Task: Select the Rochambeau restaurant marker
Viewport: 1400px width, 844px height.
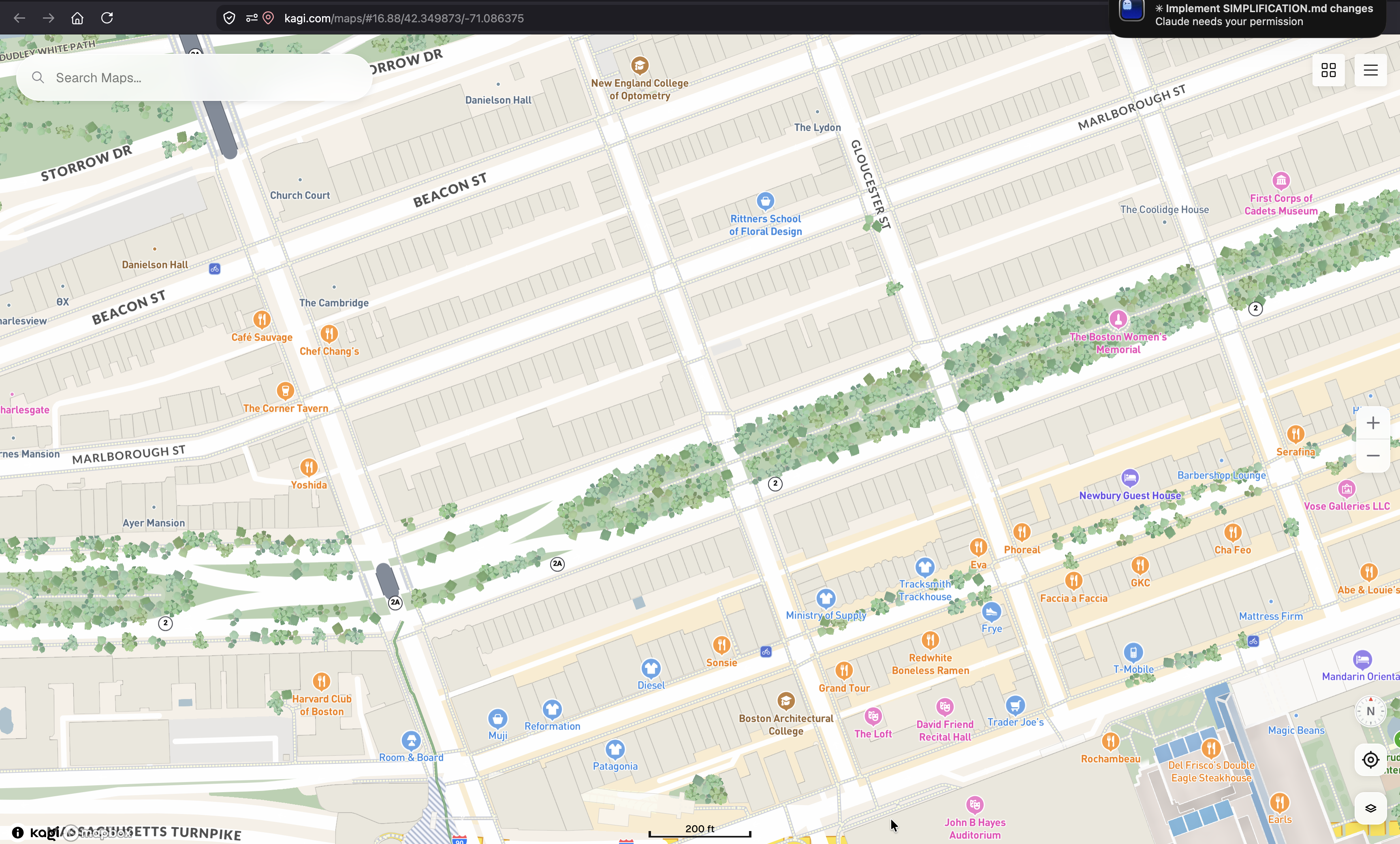Action: [1110, 741]
